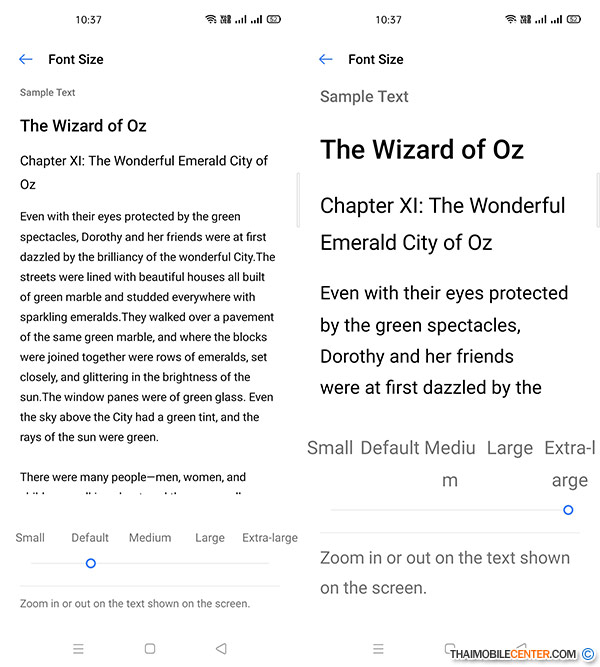Tap battery indicator on right phone status bar
The image size is (600, 667).
(574, 19)
